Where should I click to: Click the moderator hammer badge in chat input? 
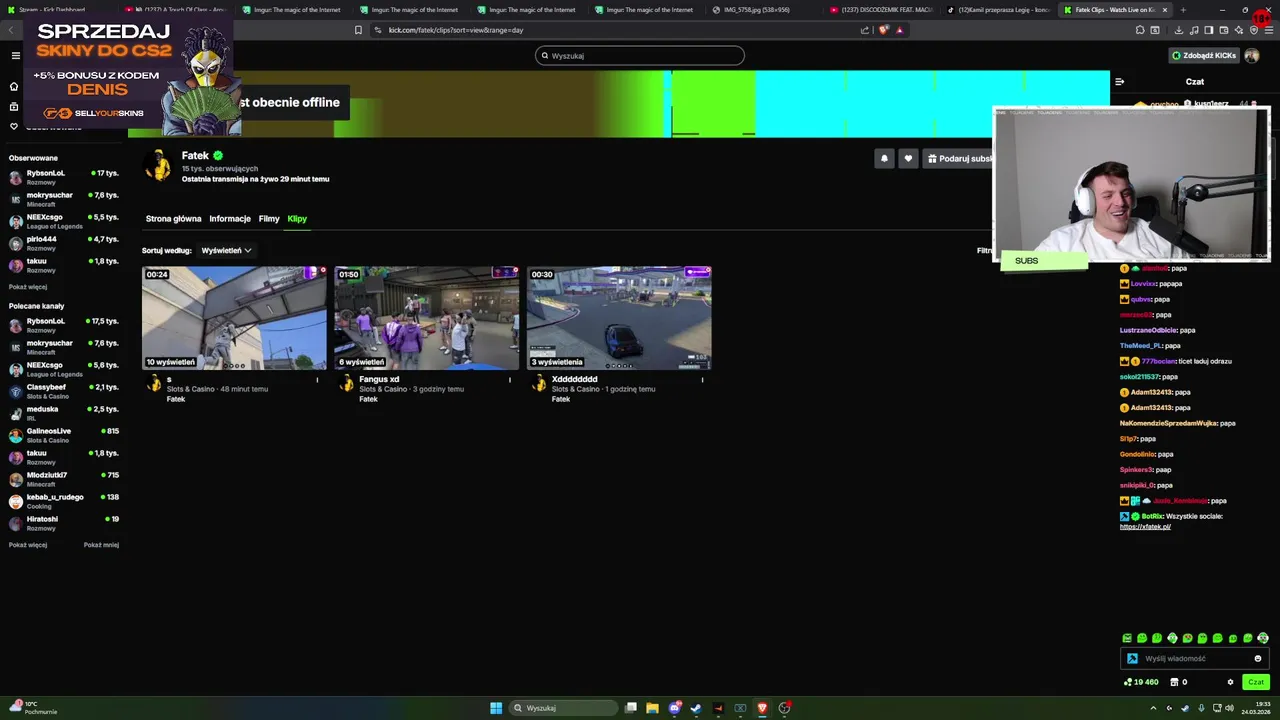point(1132,658)
